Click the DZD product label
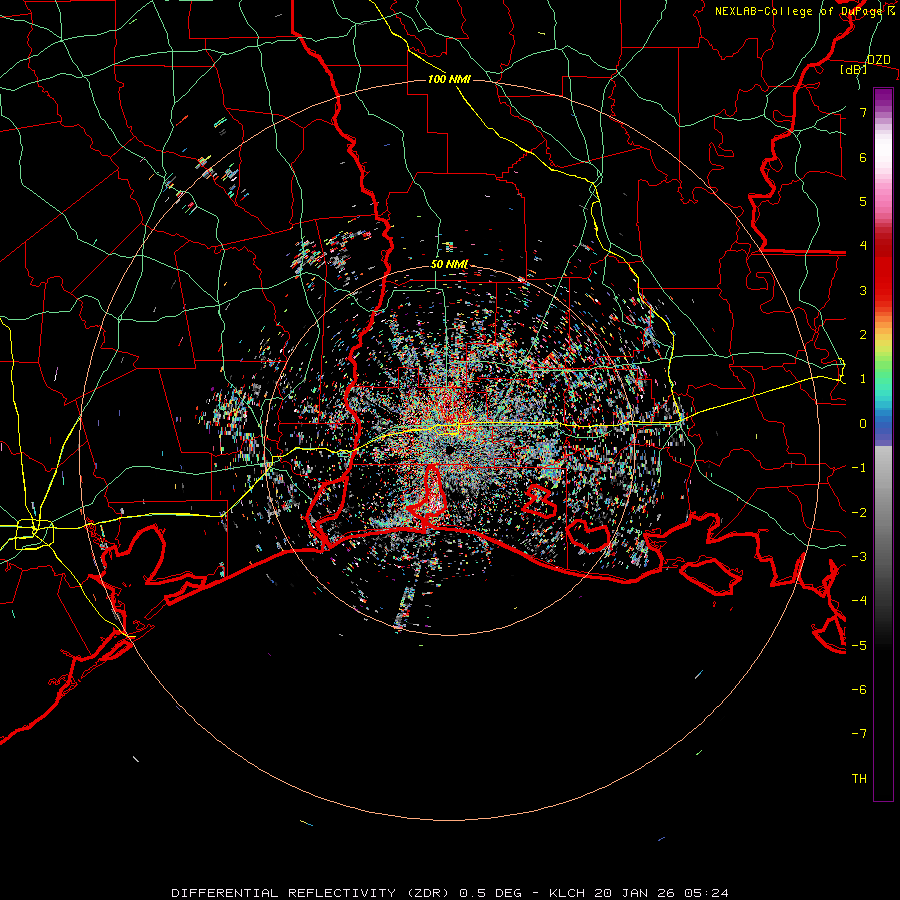This screenshot has height=900, width=900. click(879, 60)
